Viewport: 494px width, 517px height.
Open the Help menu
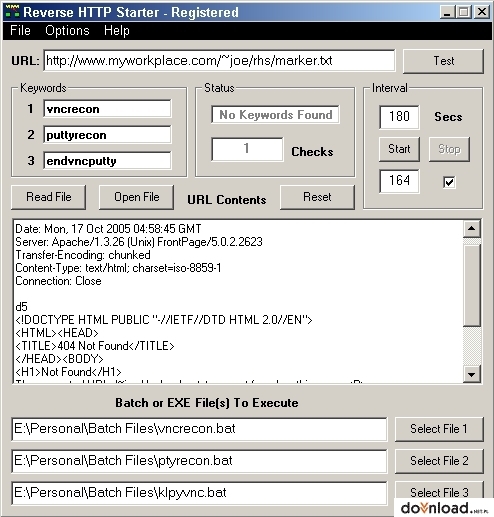pos(117,31)
